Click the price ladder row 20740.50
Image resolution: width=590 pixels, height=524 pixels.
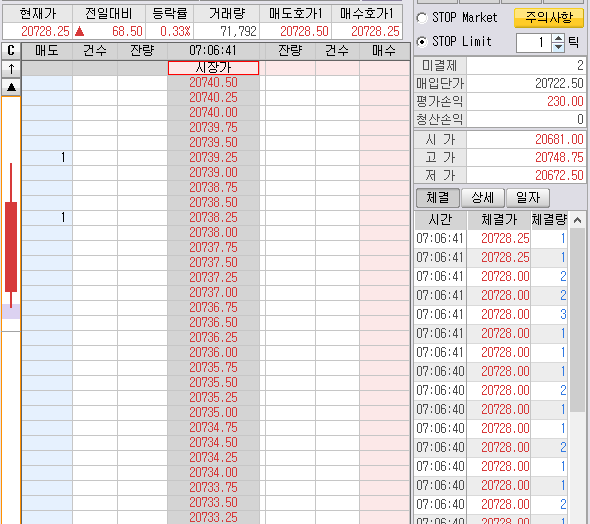click(x=213, y=82)
